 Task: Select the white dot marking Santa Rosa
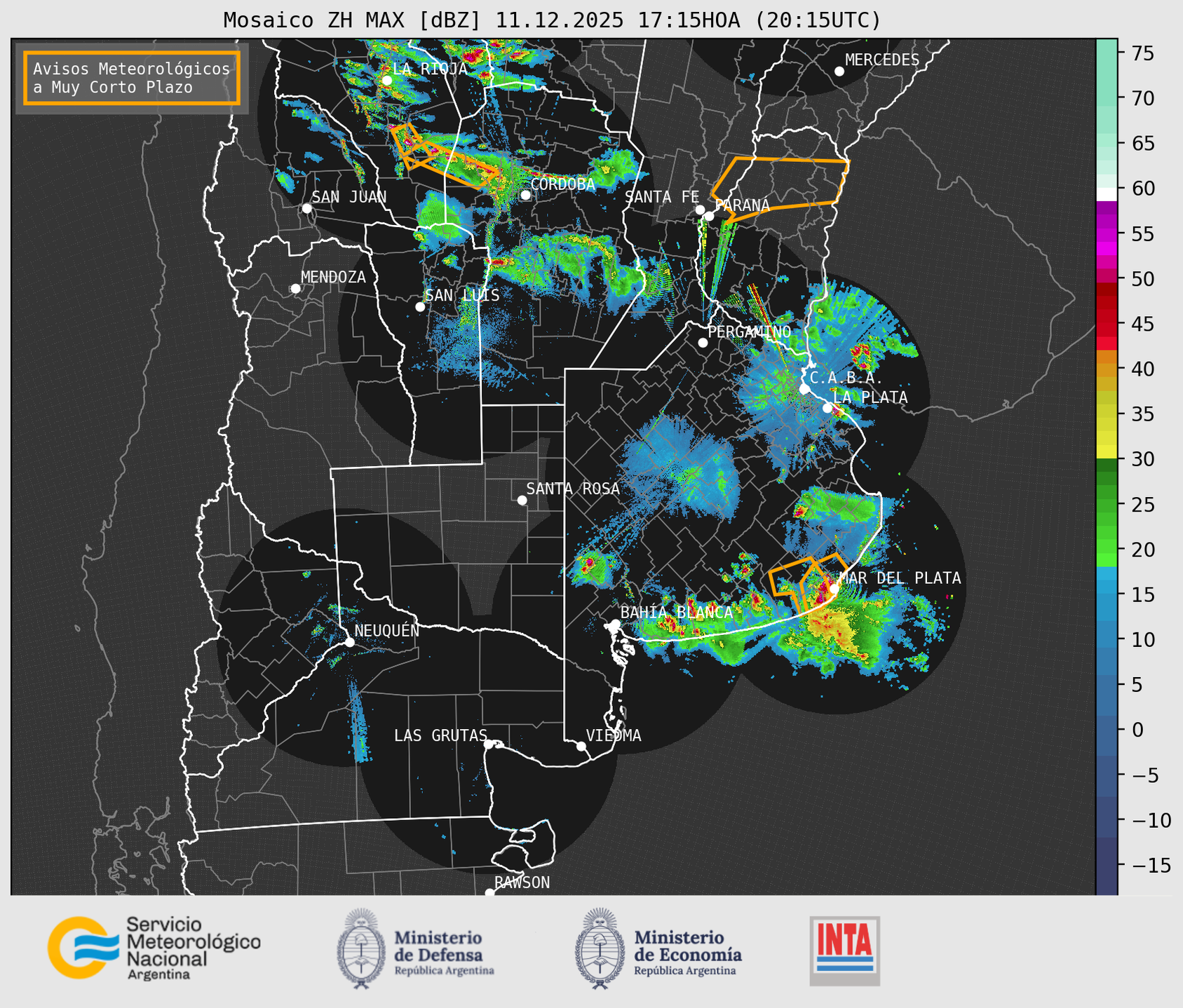522,500
